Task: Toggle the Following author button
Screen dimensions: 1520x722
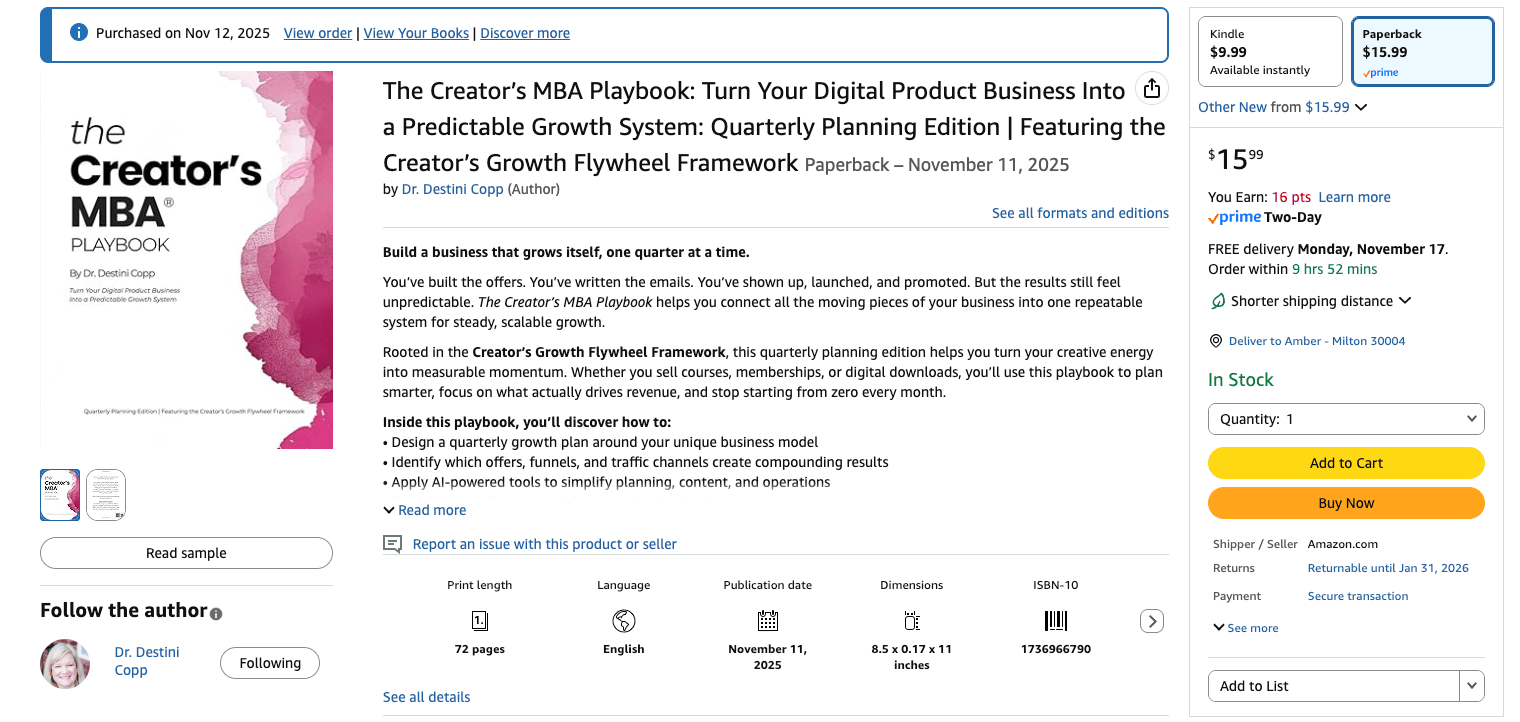Action: pyautogui.click(x=270, y=663)
